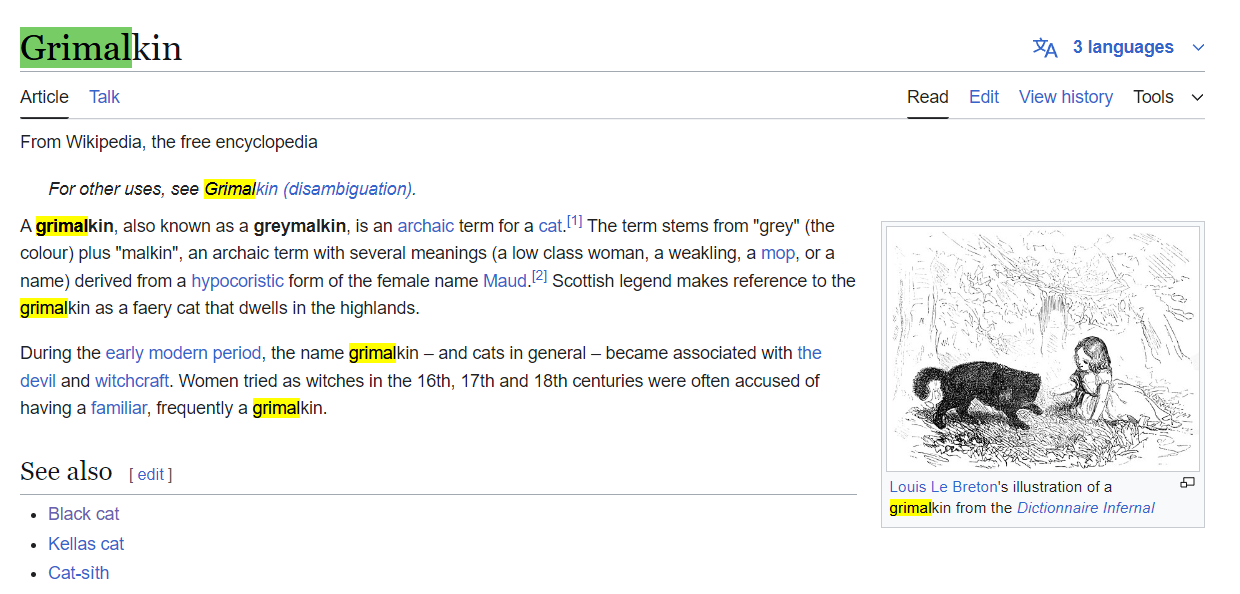Open the grimalkin illustration thumbnail
Viewport: 1240px width, 594px height.
1042,348
